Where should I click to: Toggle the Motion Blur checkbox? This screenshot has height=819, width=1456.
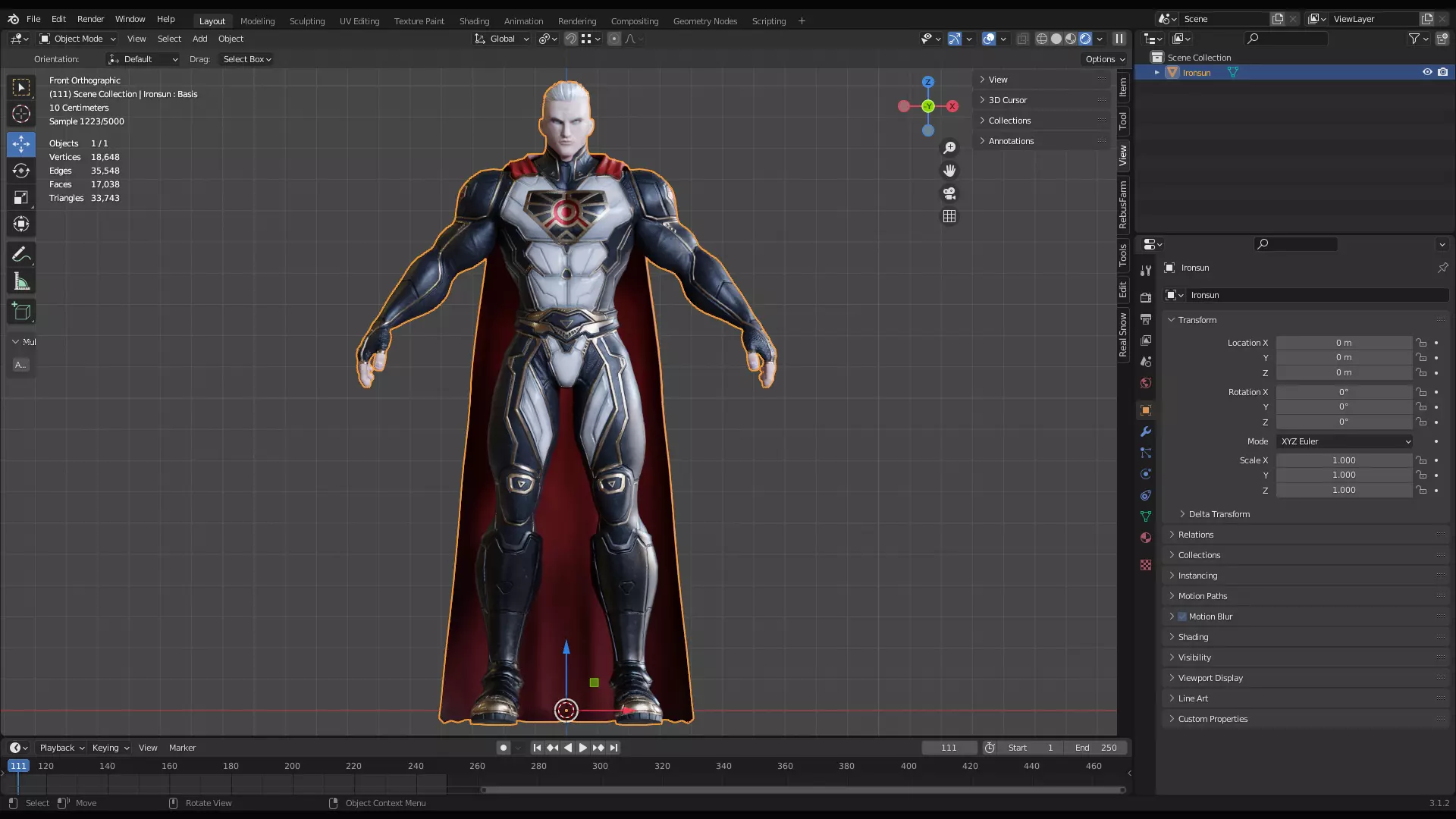click(x=1182, y=617)
